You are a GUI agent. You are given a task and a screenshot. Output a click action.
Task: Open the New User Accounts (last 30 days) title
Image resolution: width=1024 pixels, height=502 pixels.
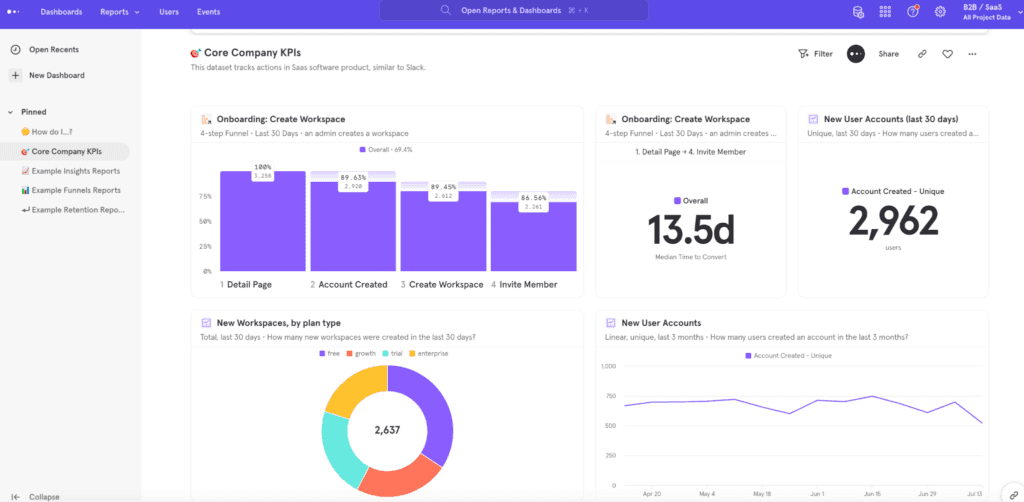coord(891,119)
